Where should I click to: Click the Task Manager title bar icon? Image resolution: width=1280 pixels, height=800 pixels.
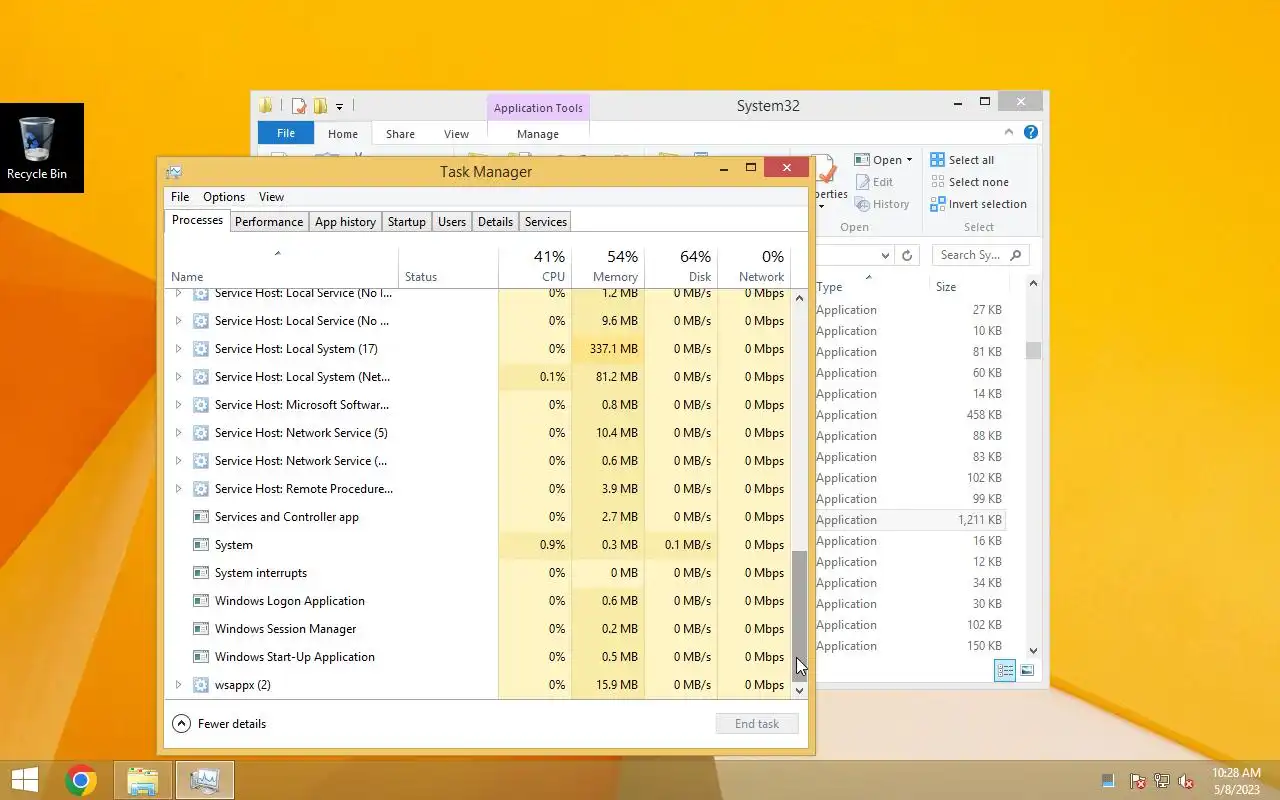(x=174, y=172)
